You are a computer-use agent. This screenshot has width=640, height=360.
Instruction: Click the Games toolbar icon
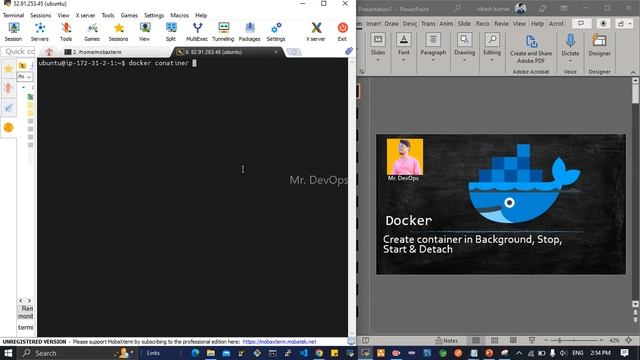(x=92, y=32)
